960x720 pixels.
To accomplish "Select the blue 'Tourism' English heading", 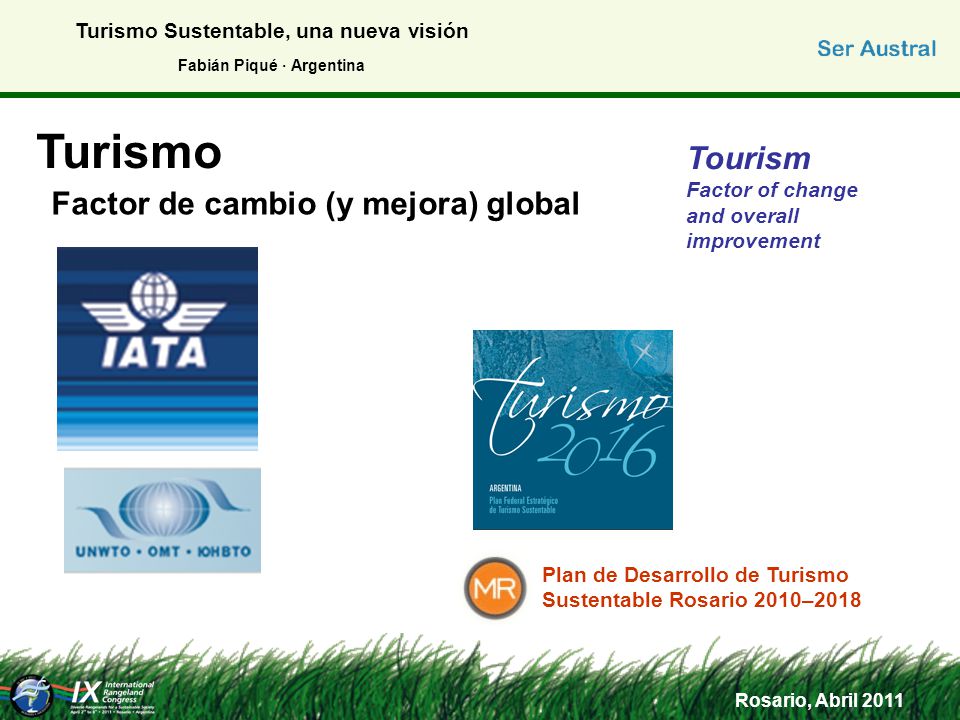I will click(749, 159).
